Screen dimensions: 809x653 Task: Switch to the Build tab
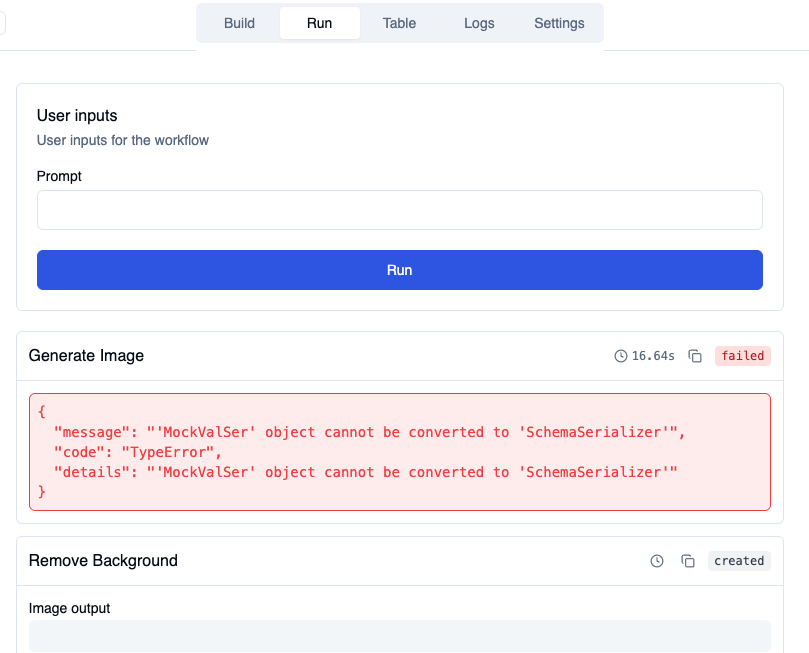click(x=239, y=23)
